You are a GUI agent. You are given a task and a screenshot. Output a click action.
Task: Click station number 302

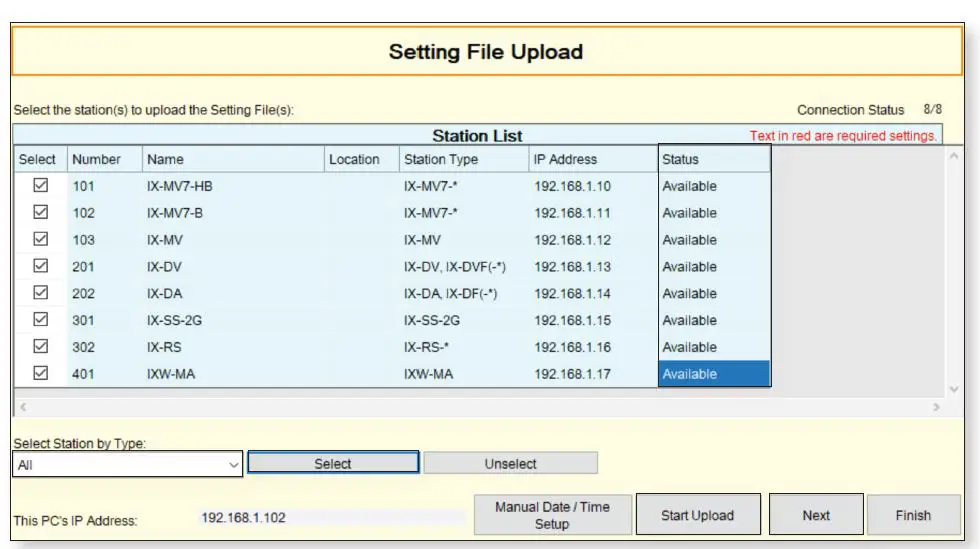[83, 348]
